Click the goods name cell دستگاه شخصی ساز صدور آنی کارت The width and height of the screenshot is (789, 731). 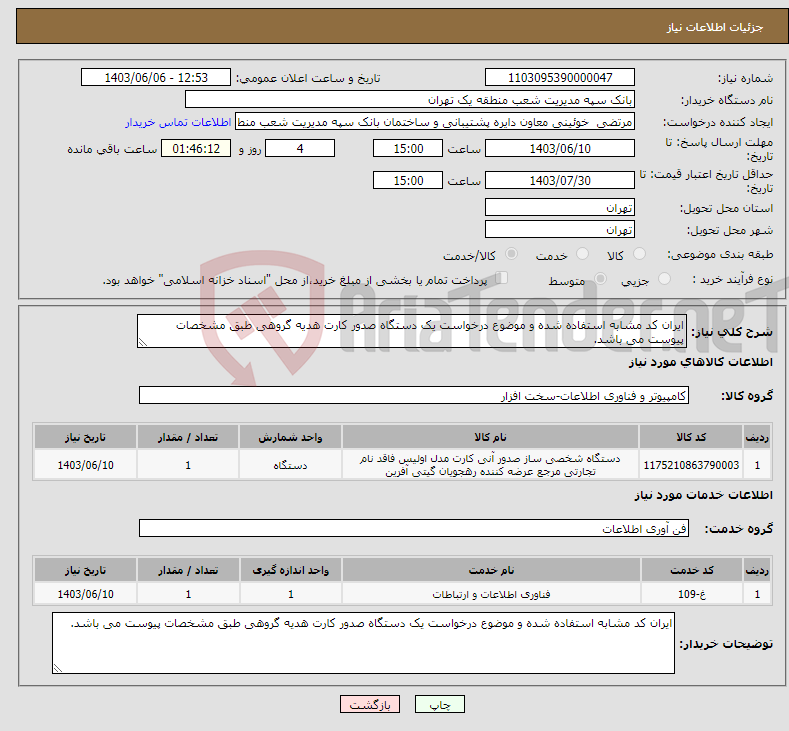490,465
